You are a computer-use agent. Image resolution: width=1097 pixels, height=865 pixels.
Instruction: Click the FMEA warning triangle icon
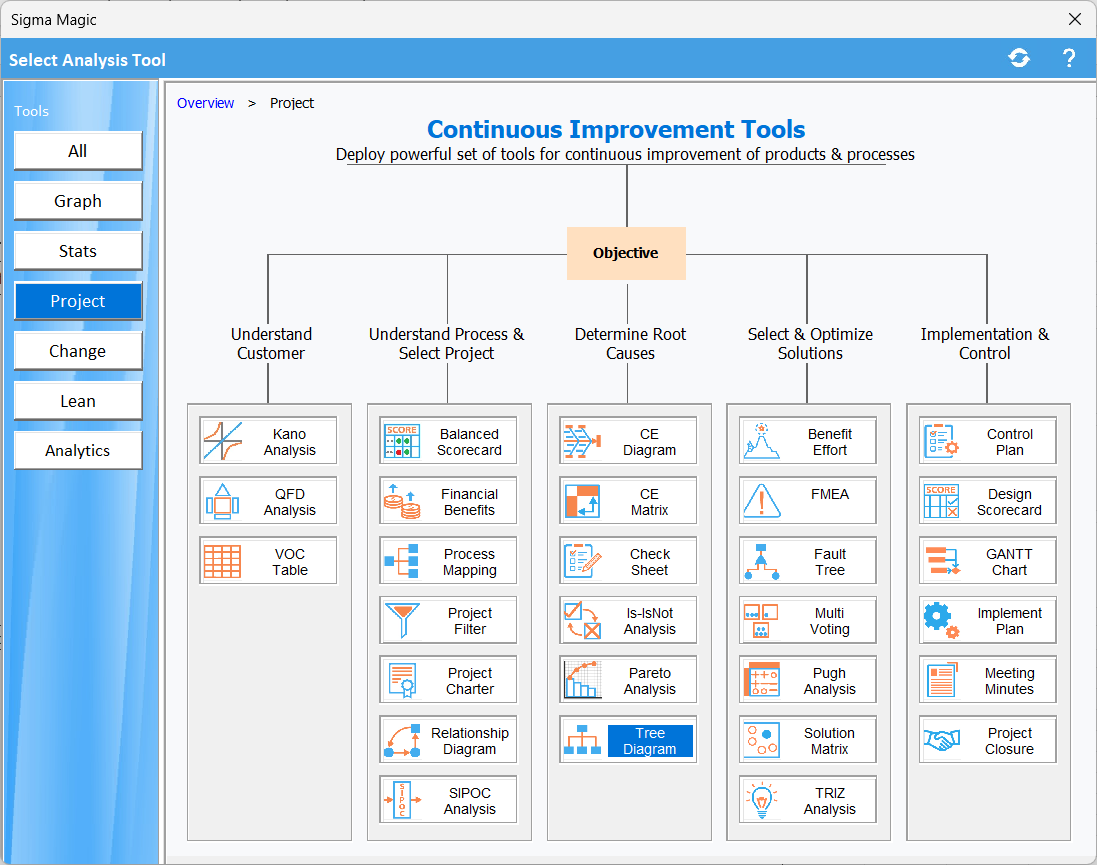tap(762, 501)
